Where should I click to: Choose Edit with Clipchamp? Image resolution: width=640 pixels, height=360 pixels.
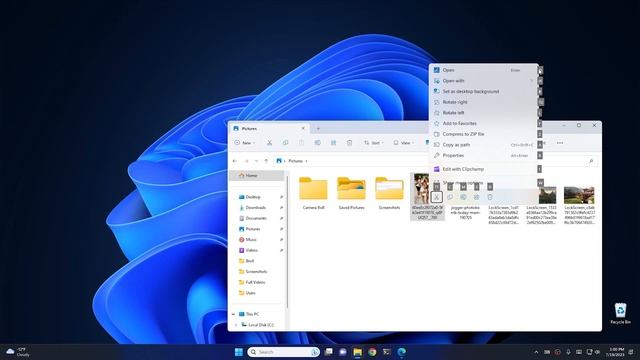[x=484, y=169]
